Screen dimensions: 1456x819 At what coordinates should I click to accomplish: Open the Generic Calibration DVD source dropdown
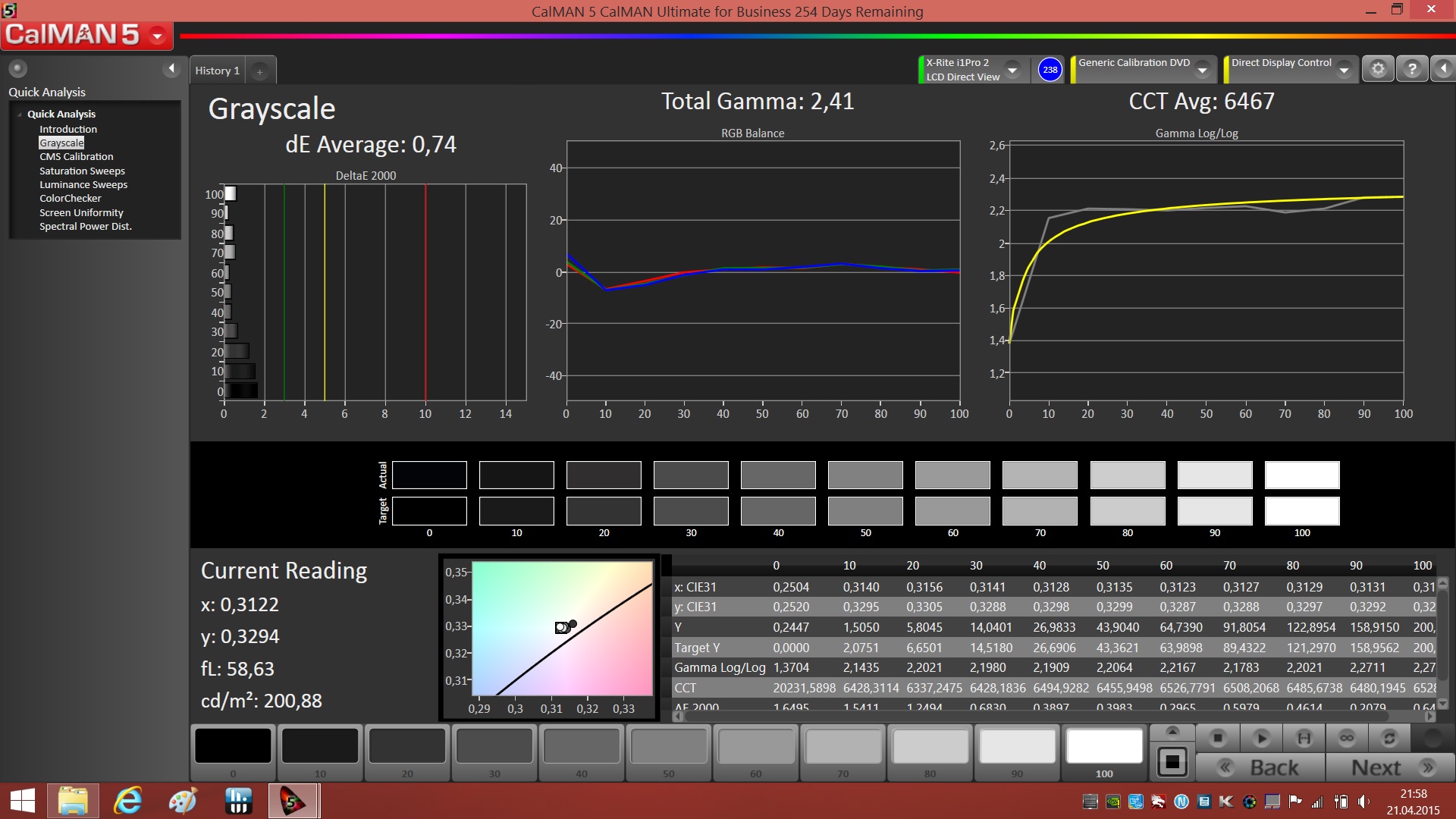coord(1202,70)
